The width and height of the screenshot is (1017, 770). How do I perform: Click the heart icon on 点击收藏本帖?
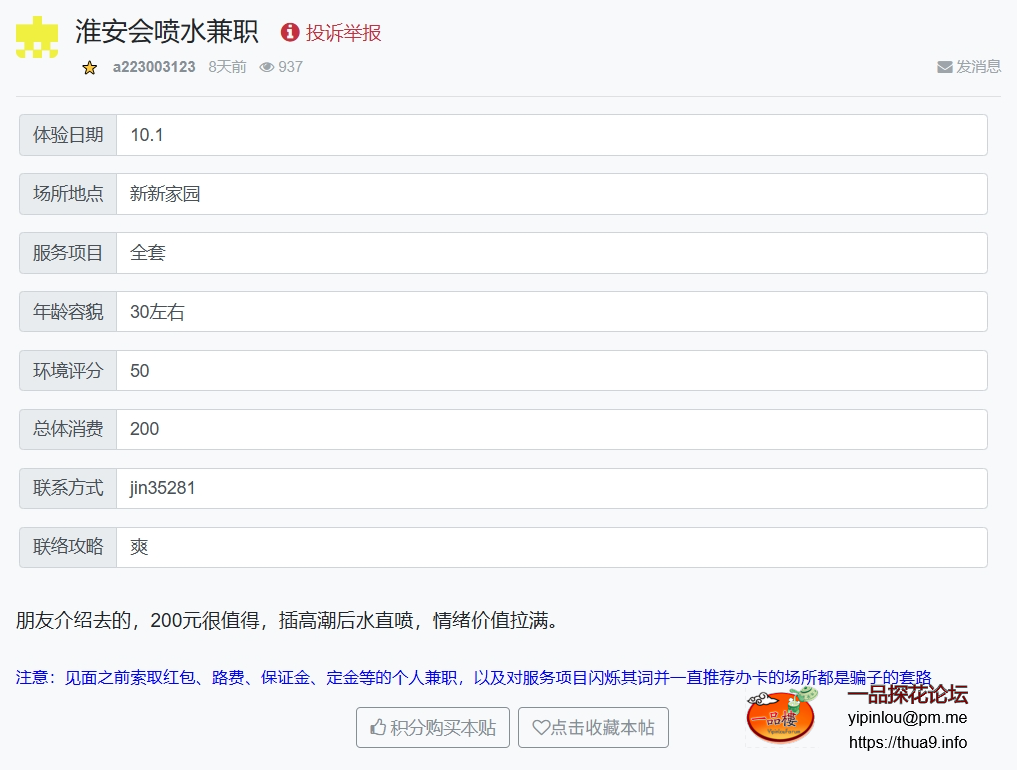tap(541, 727)
